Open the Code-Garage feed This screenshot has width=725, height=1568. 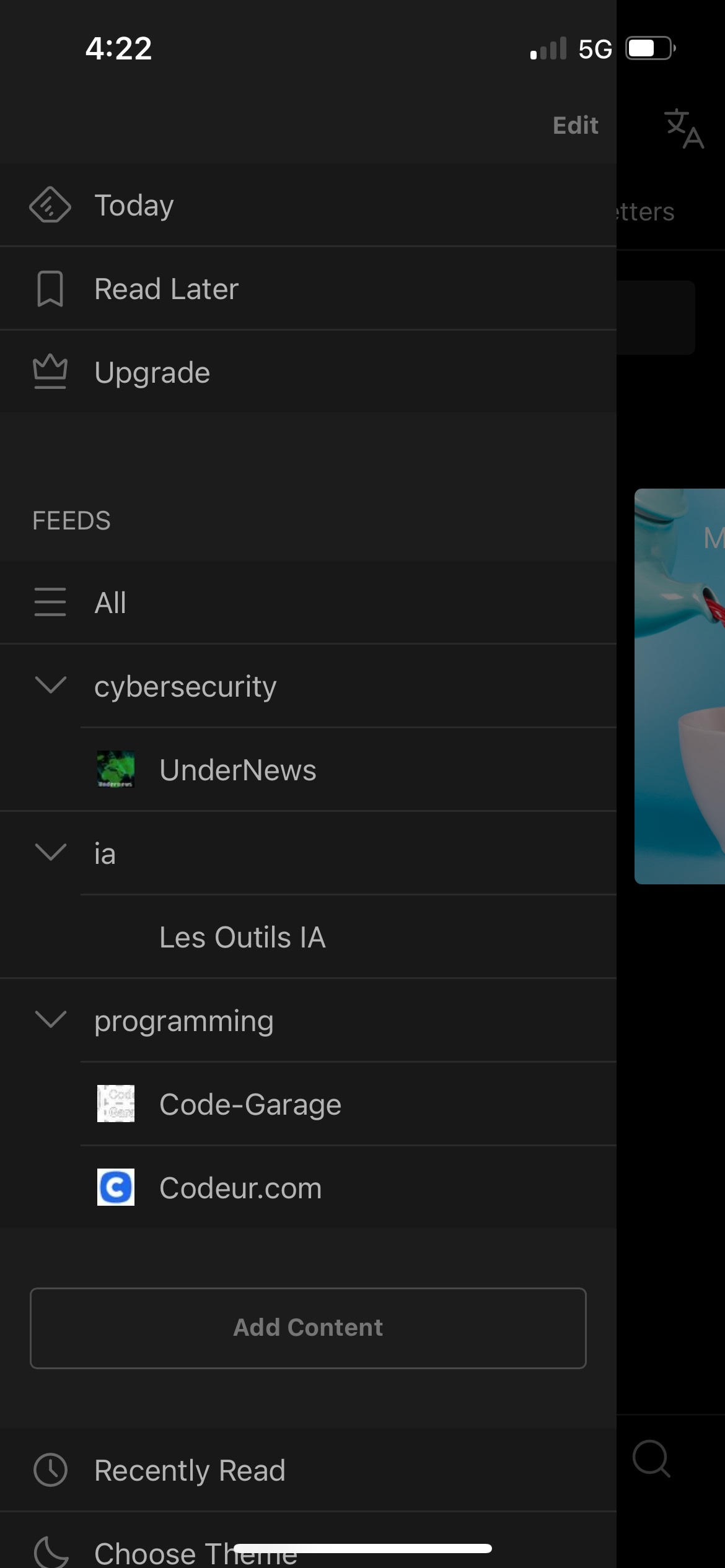pos(250,1104)
